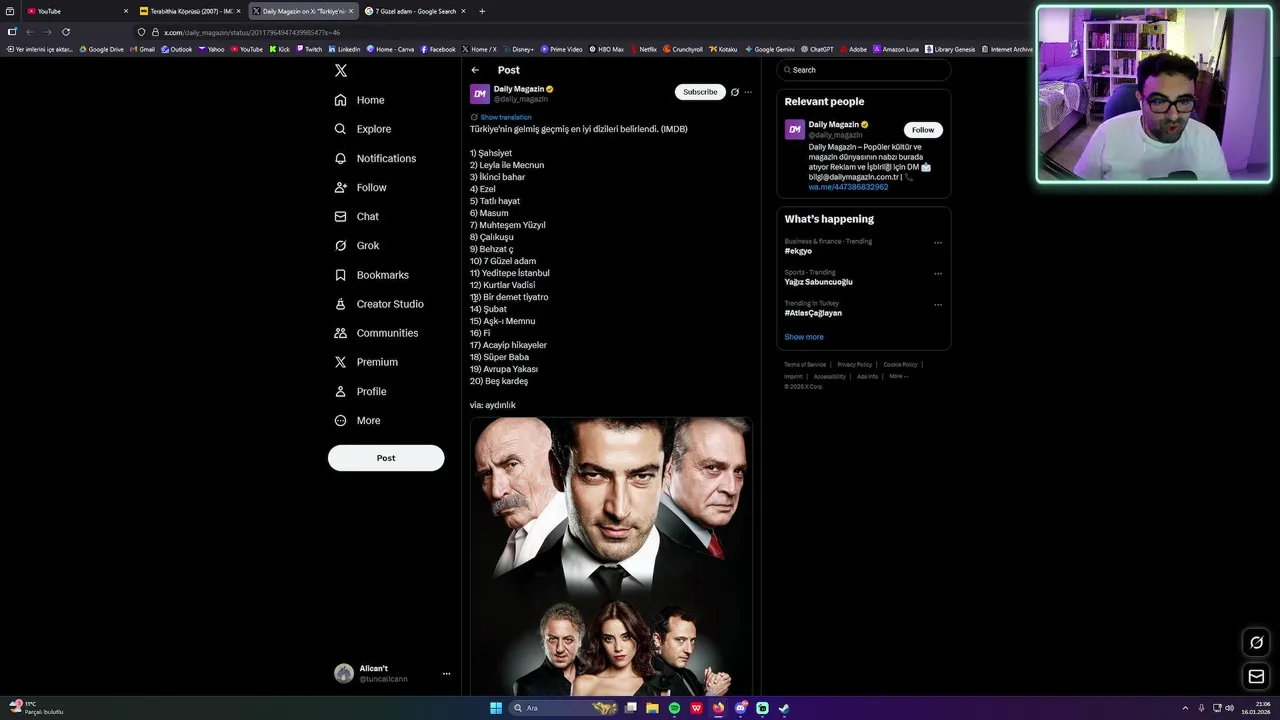Switch to the 7 Güzel adam Google Search tab
This screenshot has height=720, width=1280.
click(415, 11)
